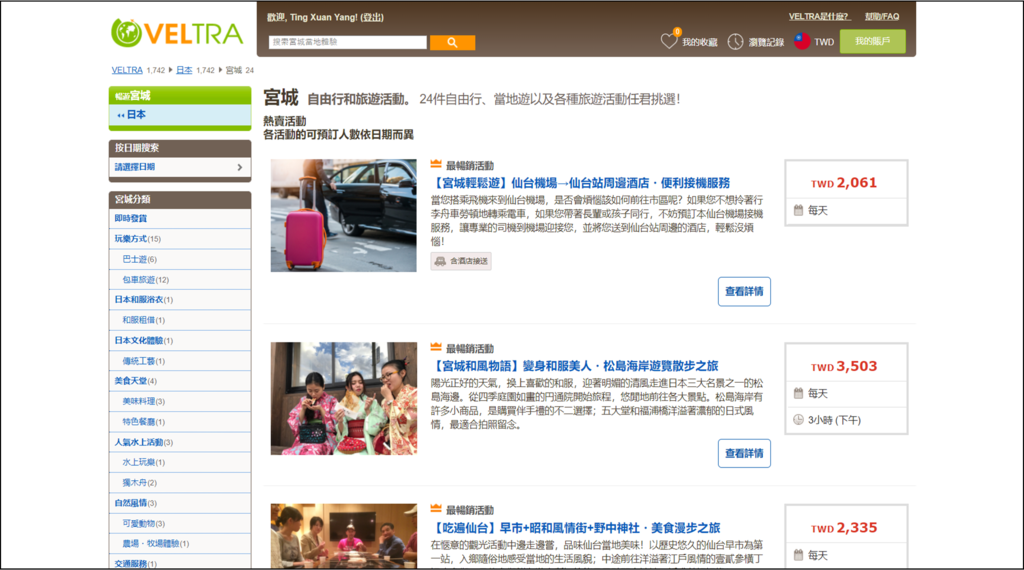
Task: Click the orange search magnifier button
Action: pos(452,42)
